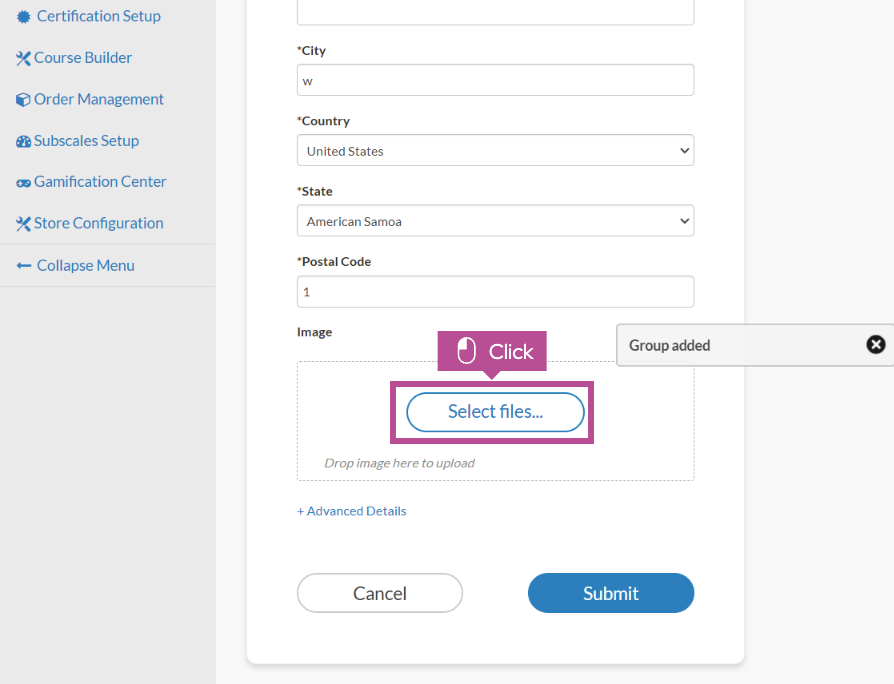Dismiss the Group added notification

click(x=876, y=344)
